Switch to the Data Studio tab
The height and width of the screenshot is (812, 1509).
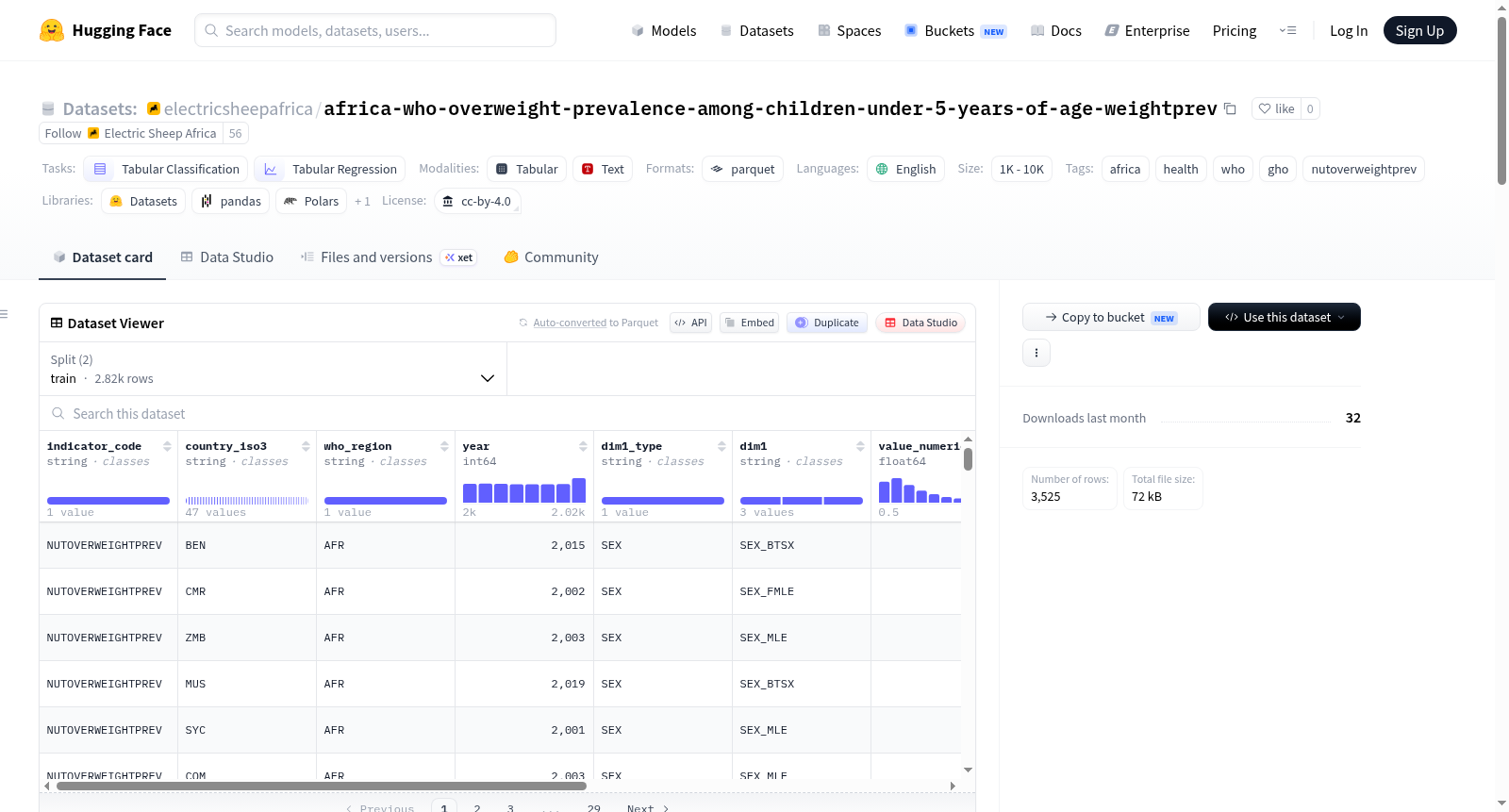(227, 257)
